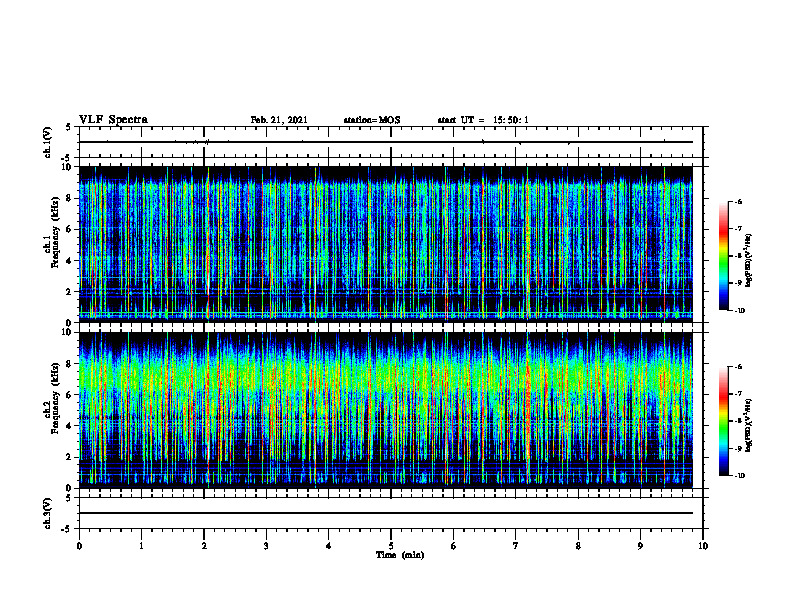Click the time axis tick label "1"
This screenshot has width=792, height=612.
coord(141,546)
